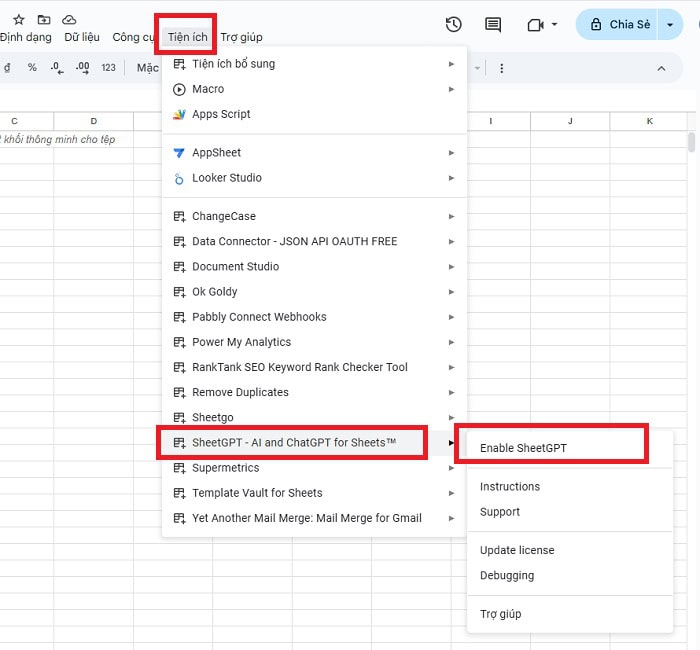700x650 pixels.
Task: Click Update license in submenu
Action: click(517, 550)
